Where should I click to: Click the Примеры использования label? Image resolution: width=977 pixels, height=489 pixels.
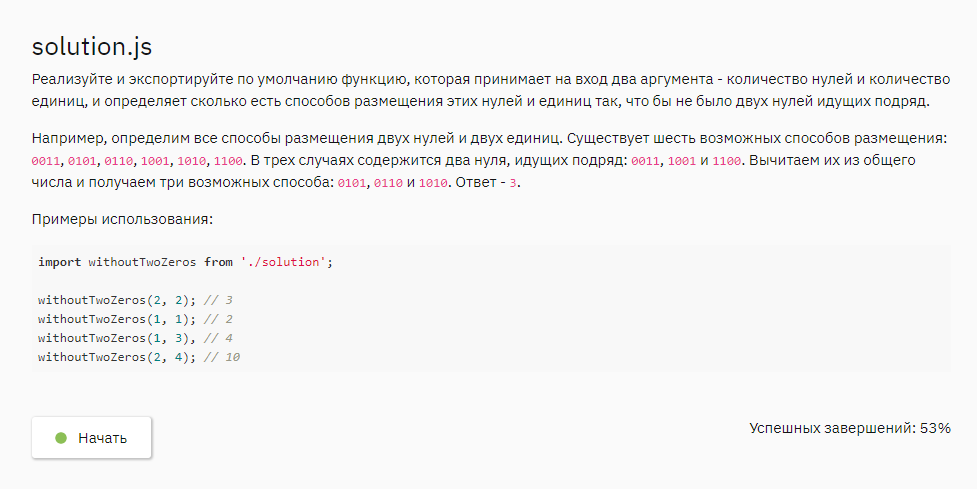[122, 219]
